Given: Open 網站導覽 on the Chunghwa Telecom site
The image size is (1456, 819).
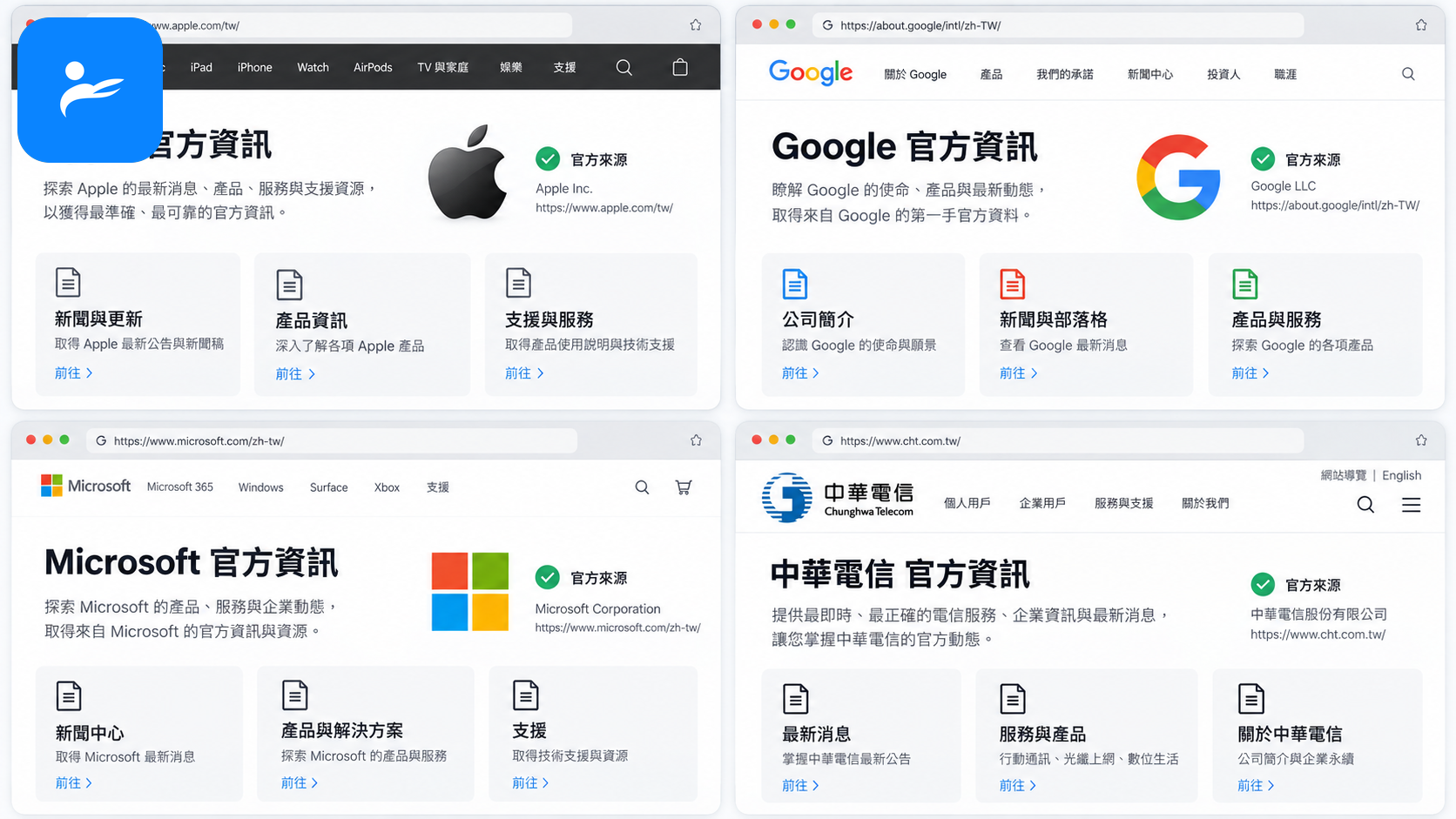Looking at the screenshot, I should point(1344,475).
